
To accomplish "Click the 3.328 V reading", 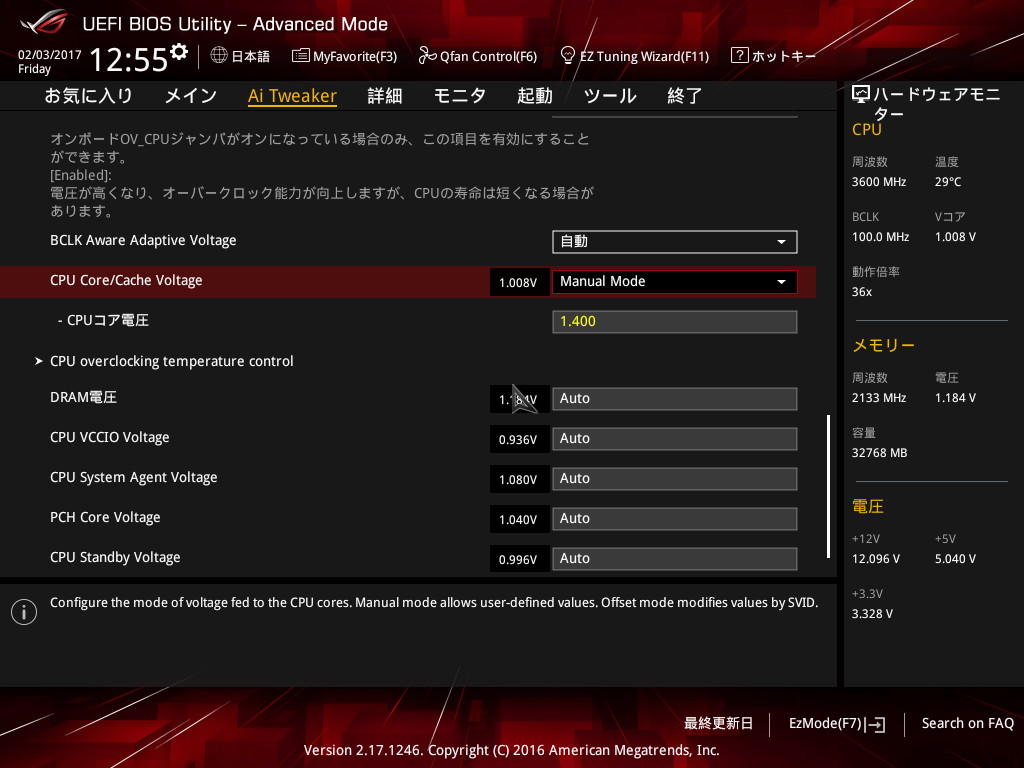I will point(872,614).
